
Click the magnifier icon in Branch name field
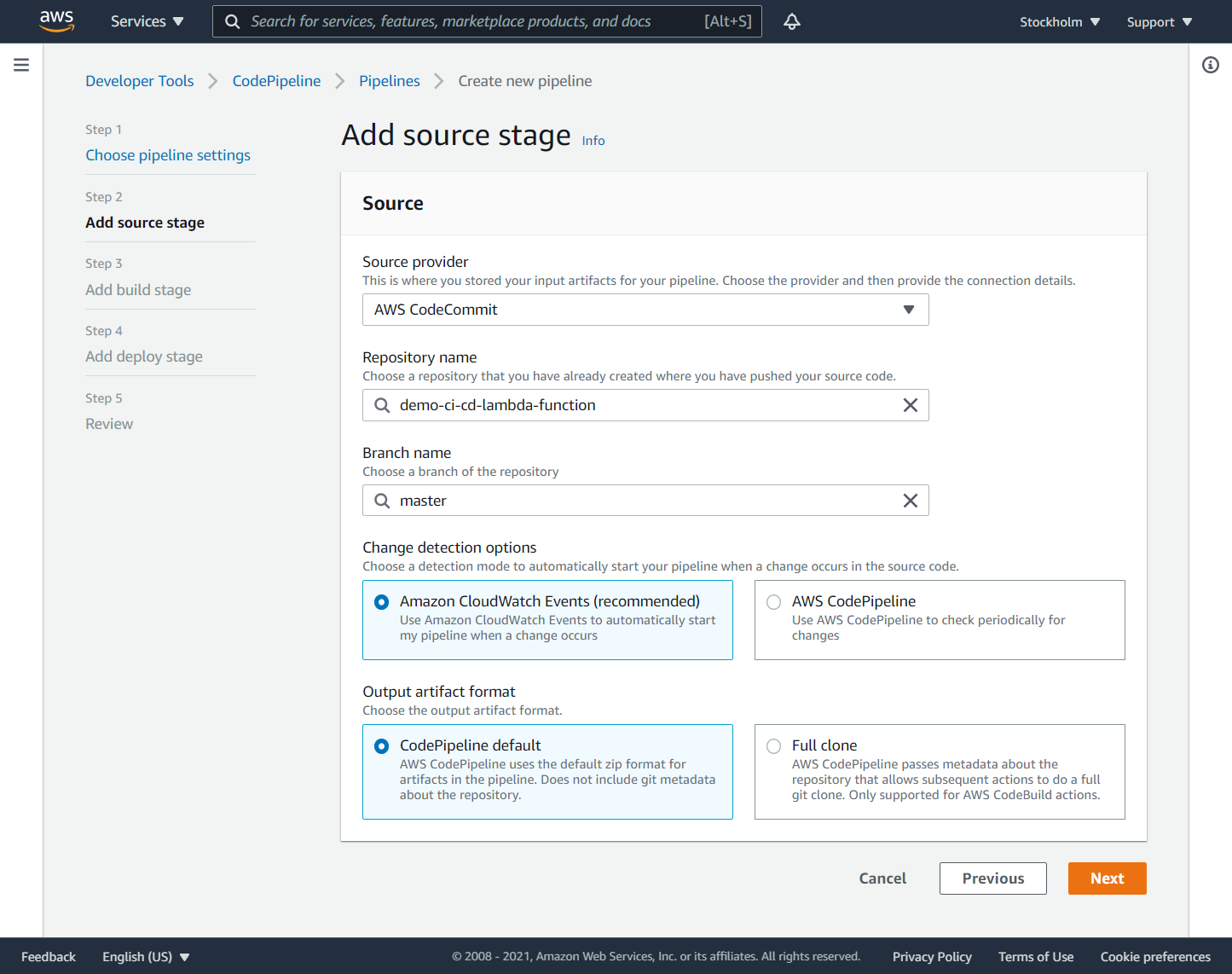click(x=382, y=501)
